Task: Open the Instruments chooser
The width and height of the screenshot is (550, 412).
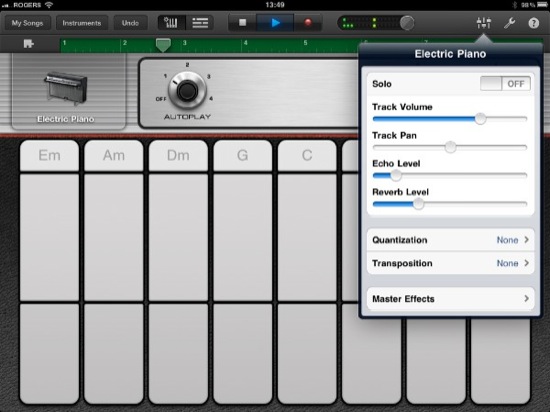Action: (x=82, y=23)
